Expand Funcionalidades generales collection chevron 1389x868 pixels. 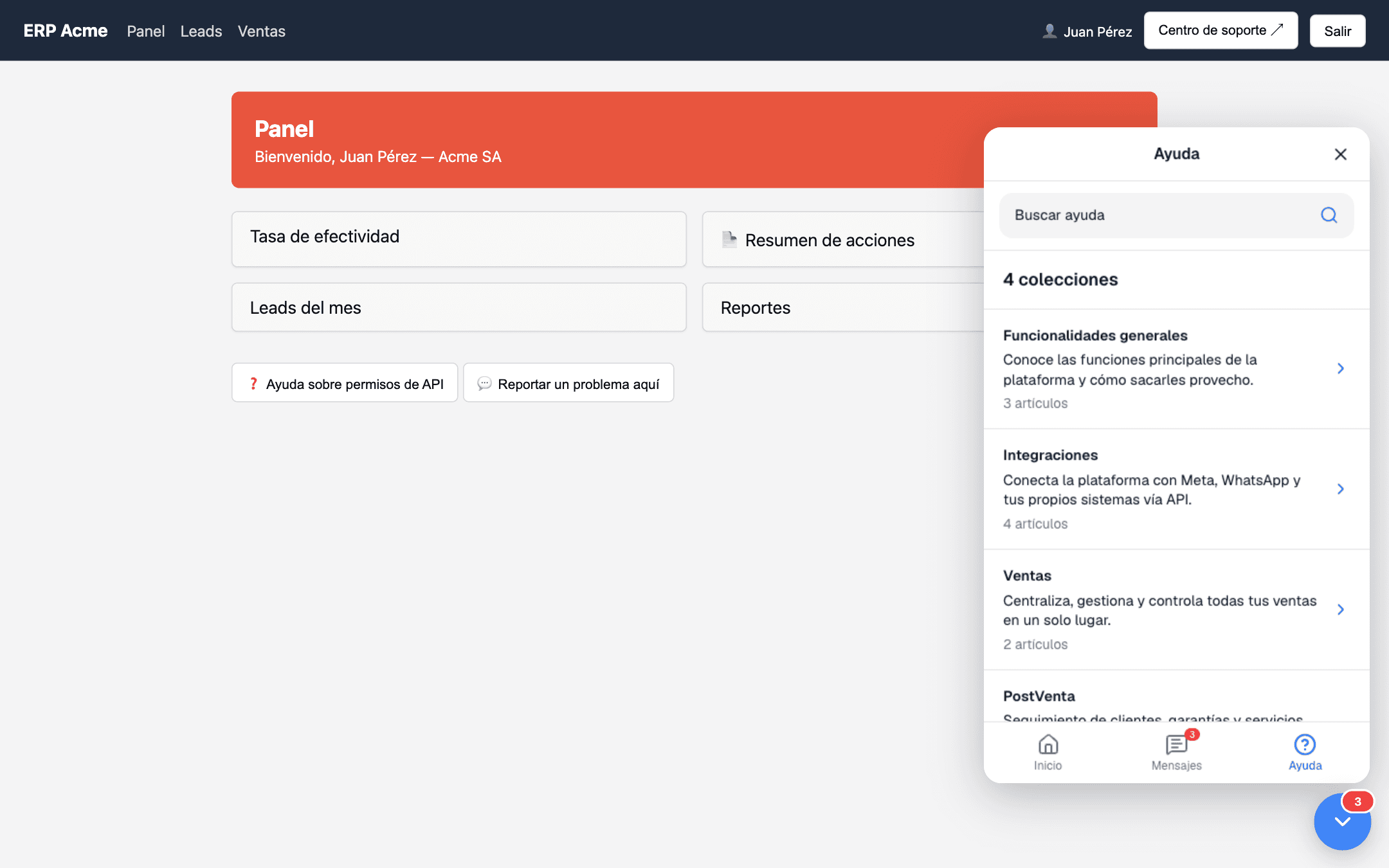coord(1340,368)
